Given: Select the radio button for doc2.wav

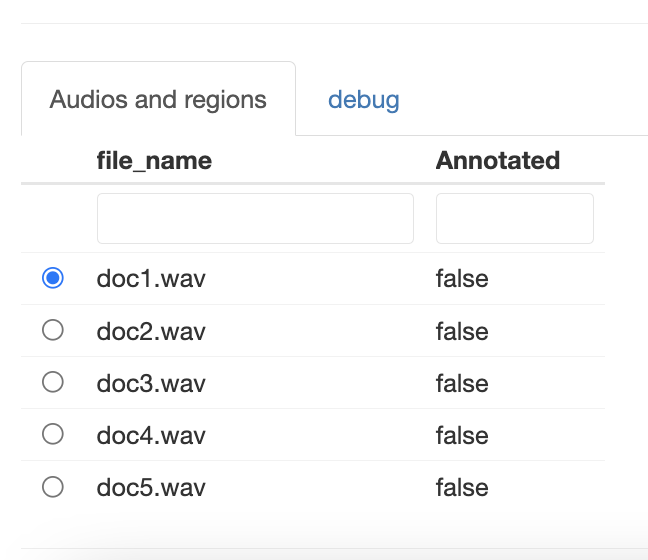Looking at the screenshot, I should [53, 330].
